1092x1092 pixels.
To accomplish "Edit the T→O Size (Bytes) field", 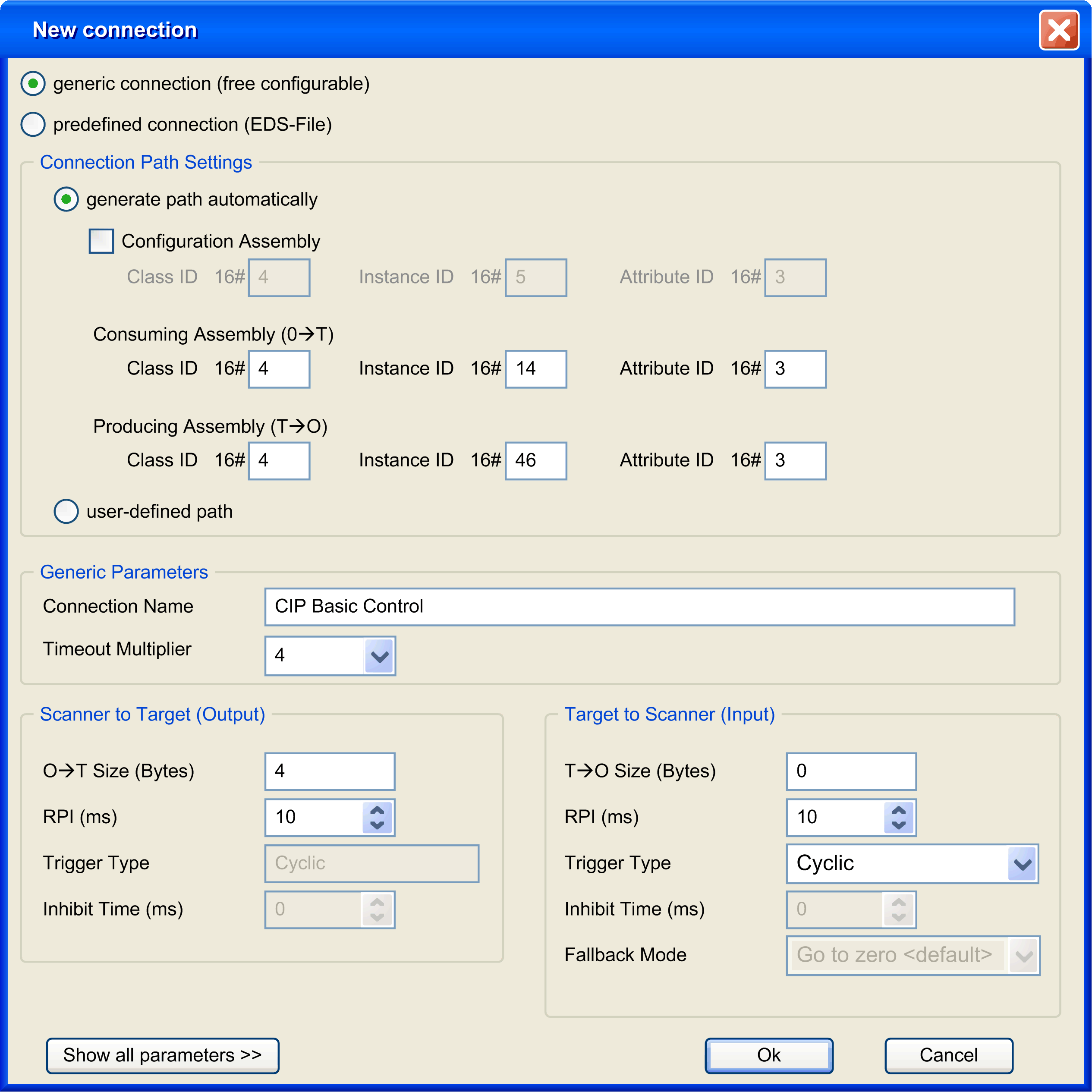I will coord(851,771).
